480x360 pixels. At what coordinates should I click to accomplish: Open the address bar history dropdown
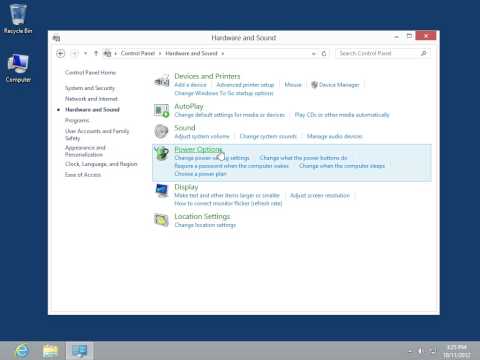pyautogui.click(x=313, y=53)
